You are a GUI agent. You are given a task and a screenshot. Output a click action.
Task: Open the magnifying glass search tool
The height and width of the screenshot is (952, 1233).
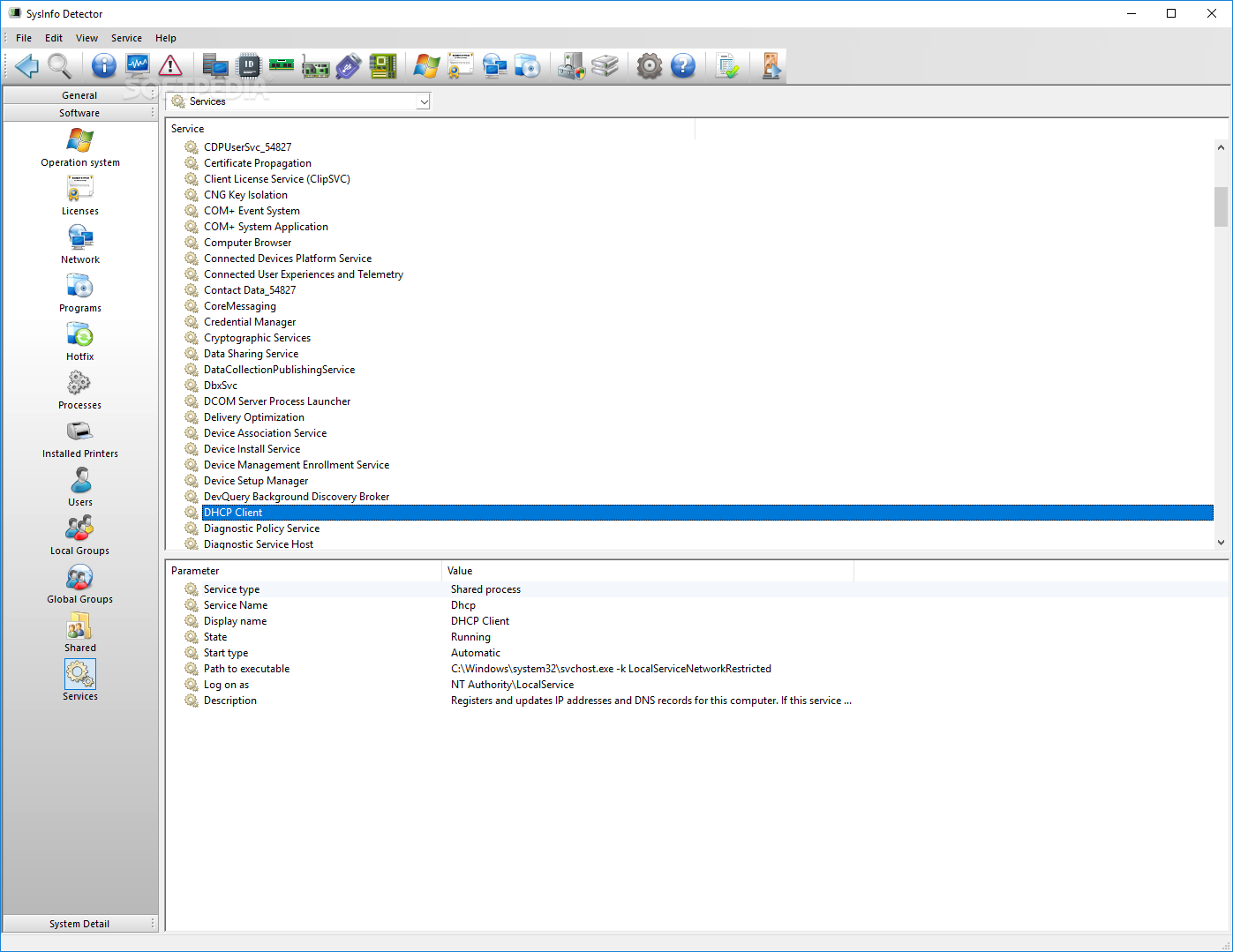pos(59,65)
